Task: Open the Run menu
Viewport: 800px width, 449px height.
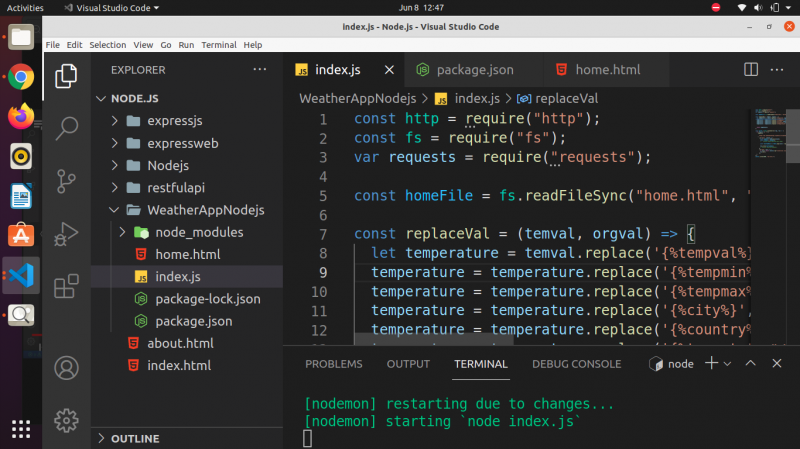Action: (186, 45)
